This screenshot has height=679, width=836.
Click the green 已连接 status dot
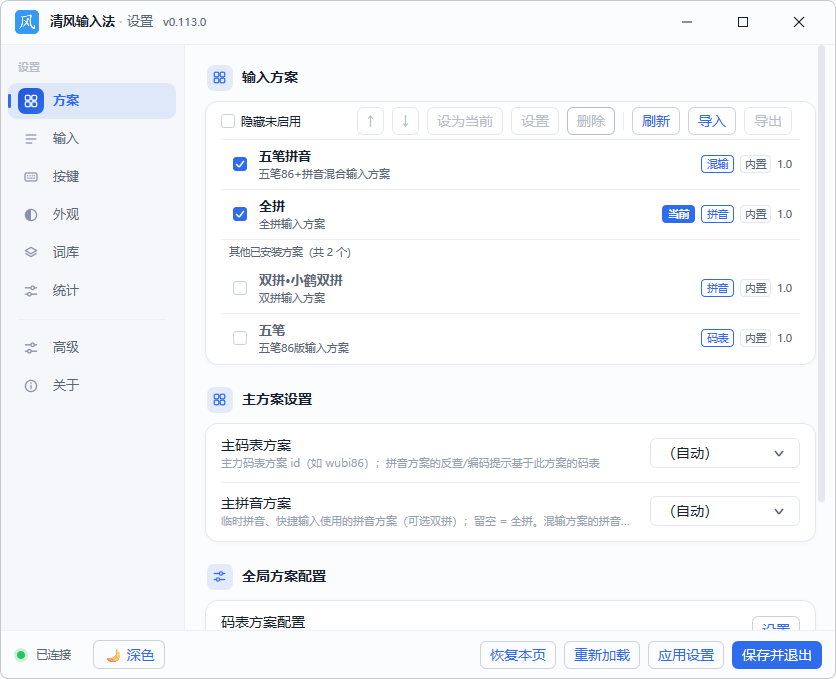tap(21, 654)
